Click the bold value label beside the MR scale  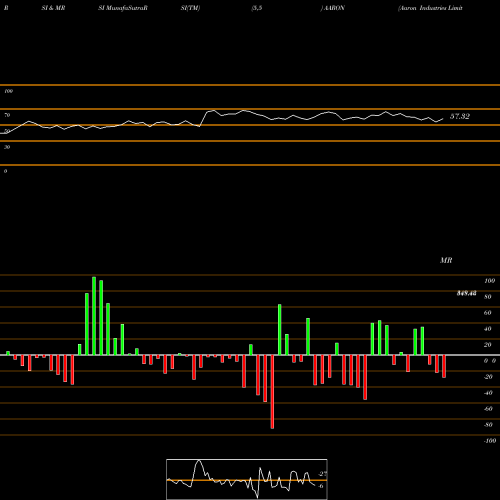tap(466, 293)
